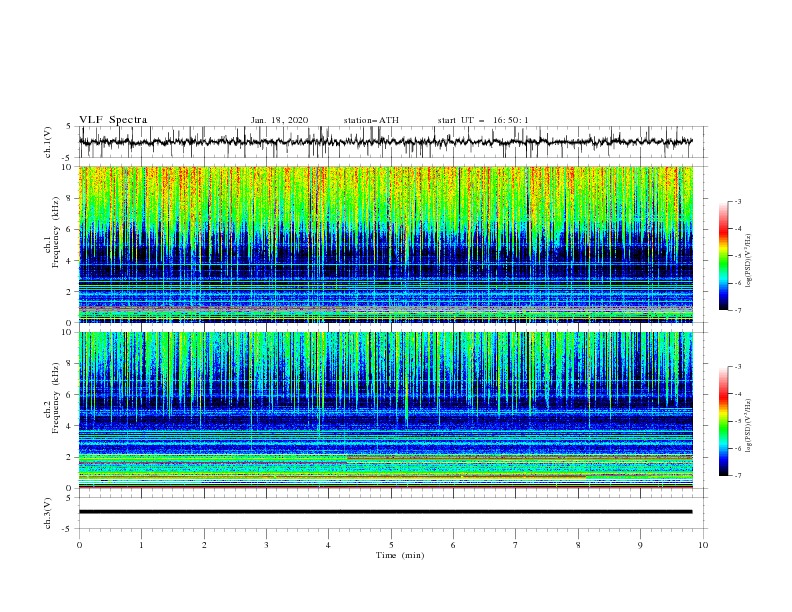
Task: Click the "station=ATH" label
Action: coord(371,120)
